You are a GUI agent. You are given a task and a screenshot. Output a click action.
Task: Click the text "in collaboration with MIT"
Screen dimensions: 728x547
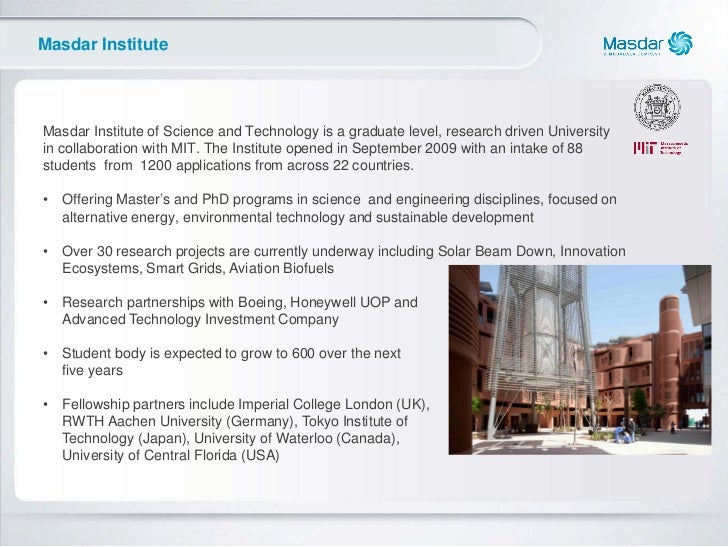click(x=121, y=148)
